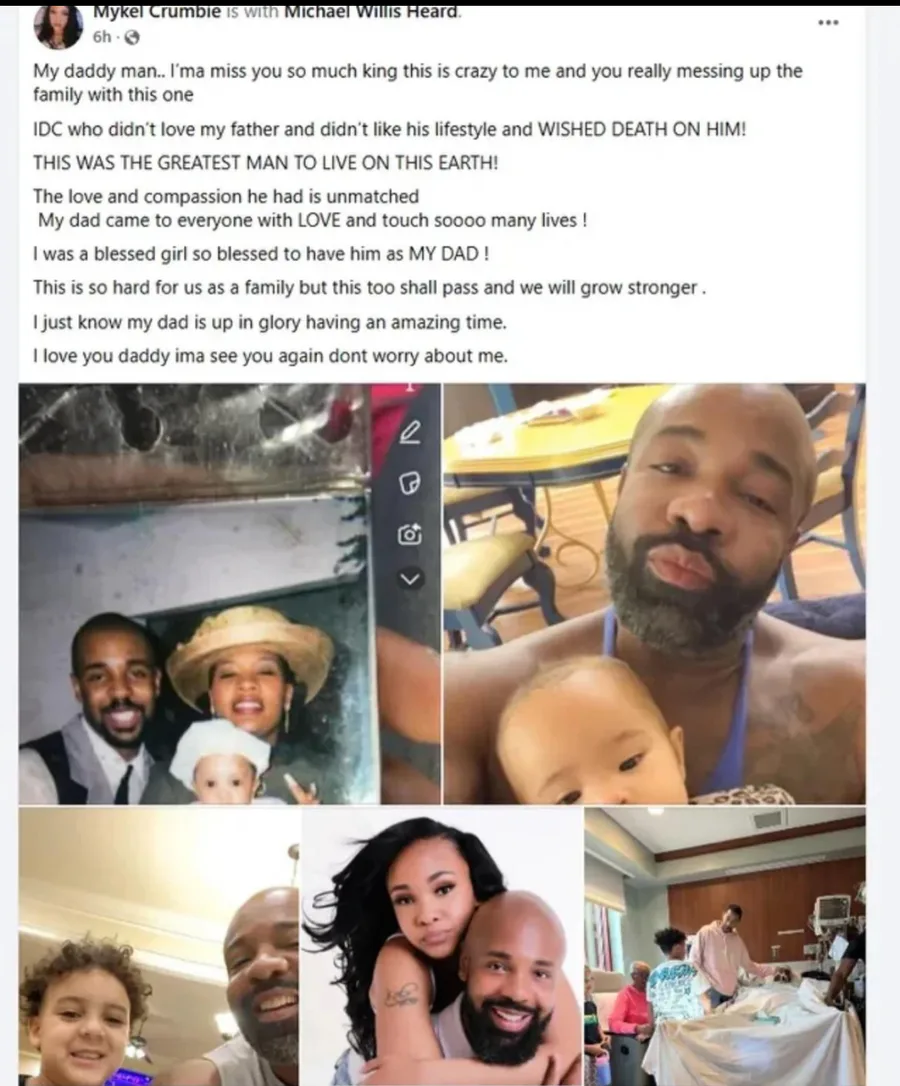Open Mykel Crumbie's profile link
This screenshot has height=1086, width=900.
157,12
